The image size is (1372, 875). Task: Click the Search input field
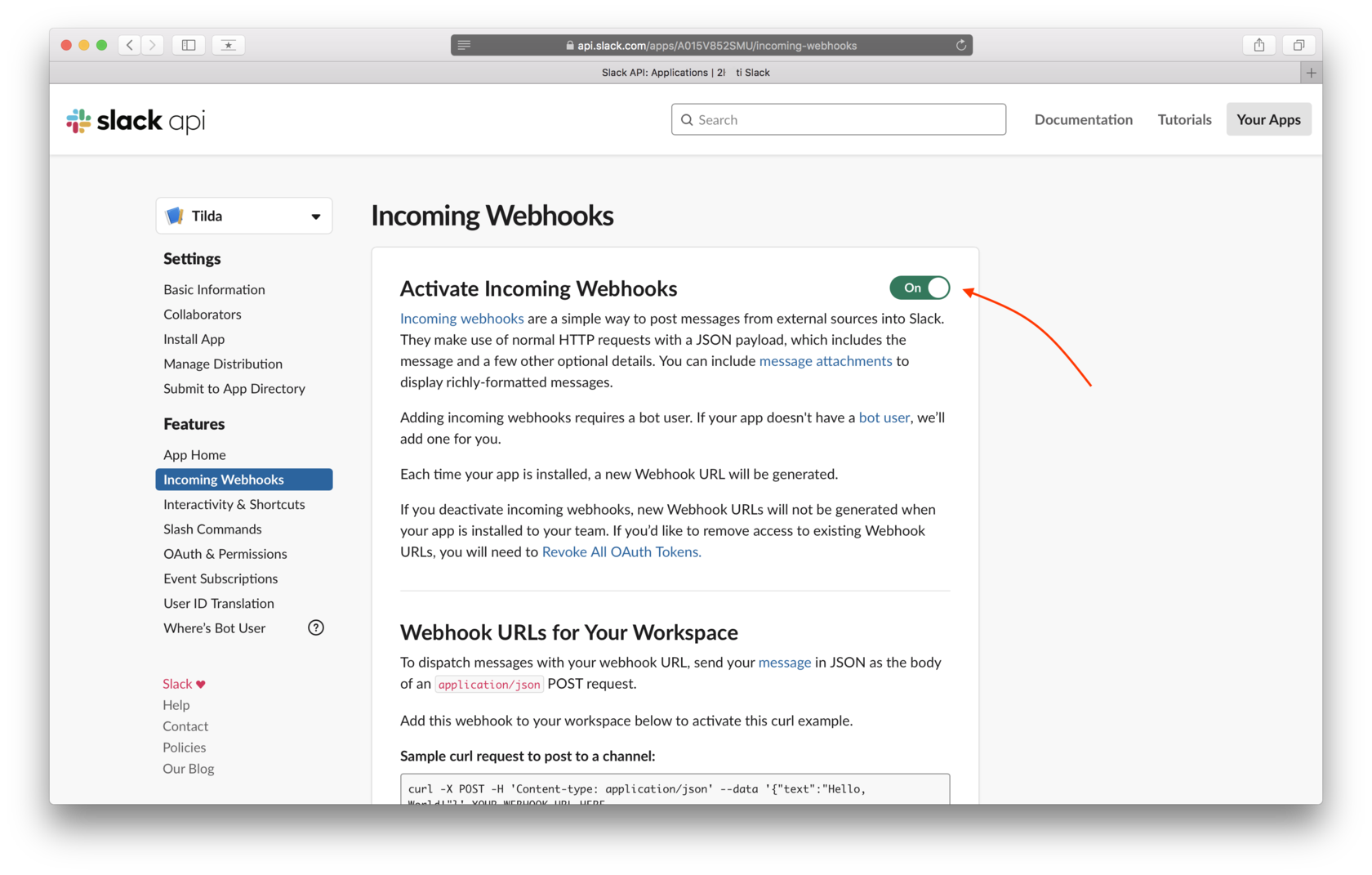click(839, 119)
